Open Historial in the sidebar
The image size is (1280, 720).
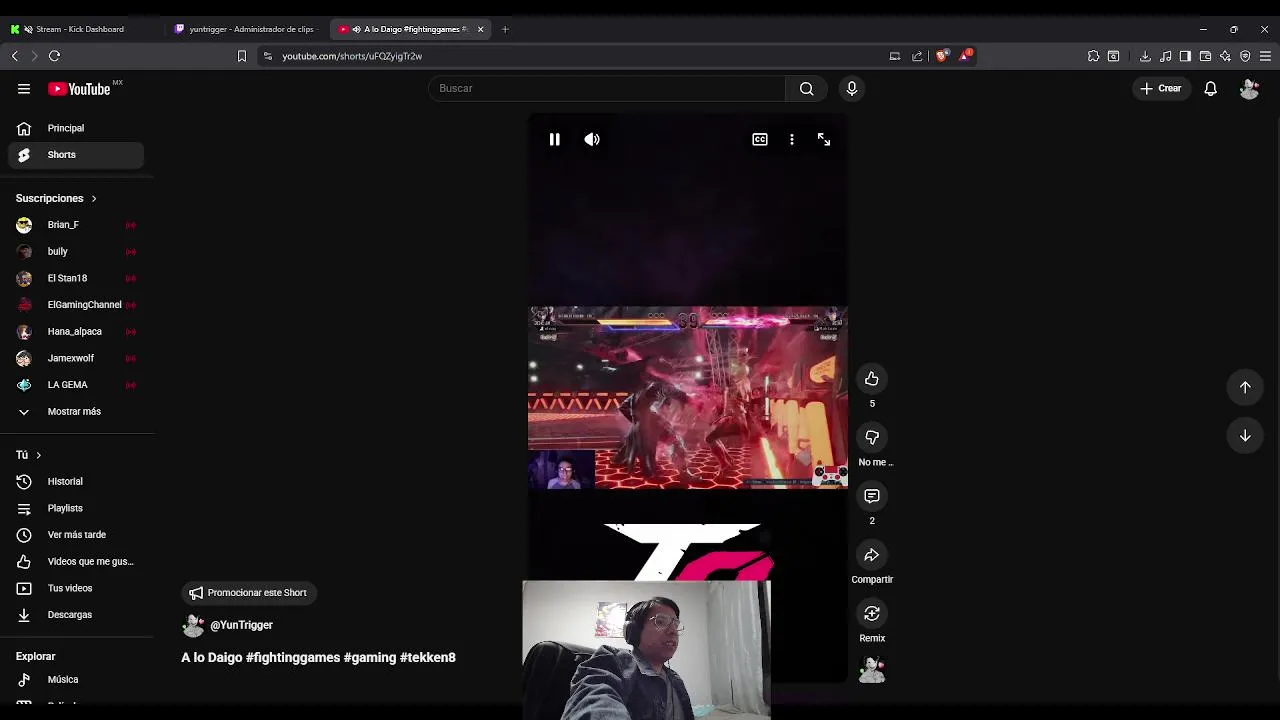pyautogui.click(x=76, y=481)
